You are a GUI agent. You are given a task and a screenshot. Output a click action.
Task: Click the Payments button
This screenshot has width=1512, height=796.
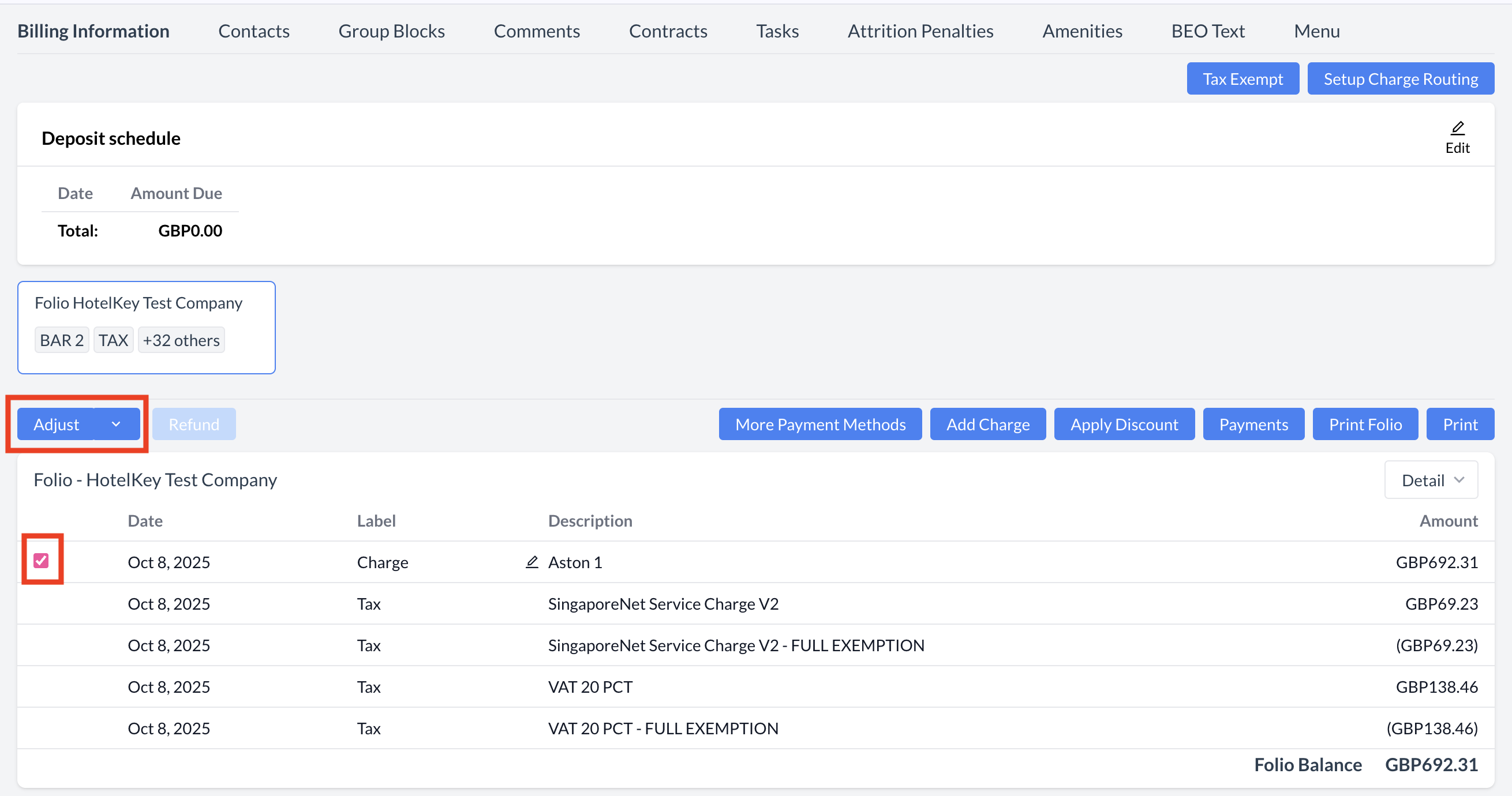[x=1253, y=424]
